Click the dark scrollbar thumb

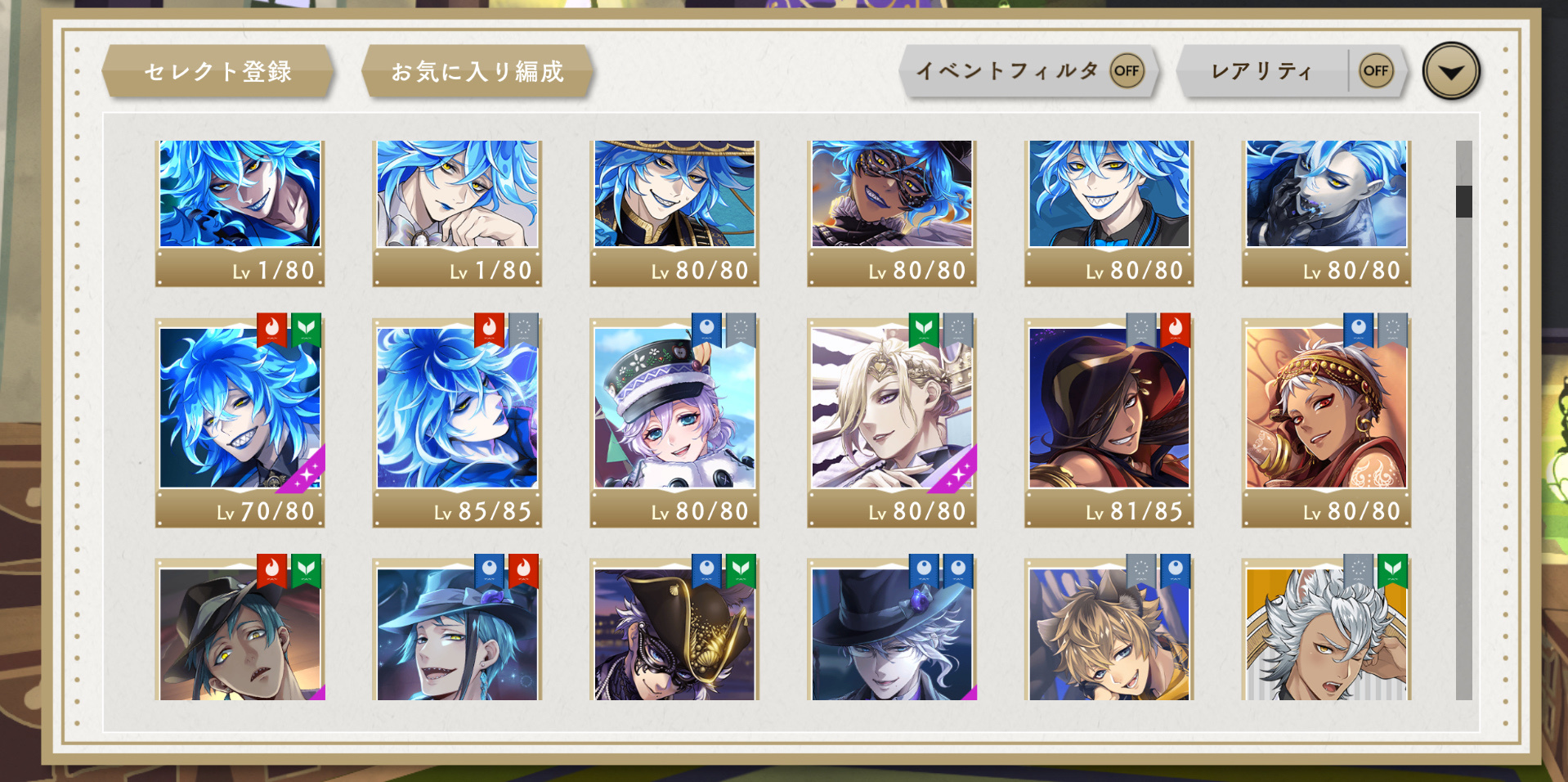[x=1463, y=201]
